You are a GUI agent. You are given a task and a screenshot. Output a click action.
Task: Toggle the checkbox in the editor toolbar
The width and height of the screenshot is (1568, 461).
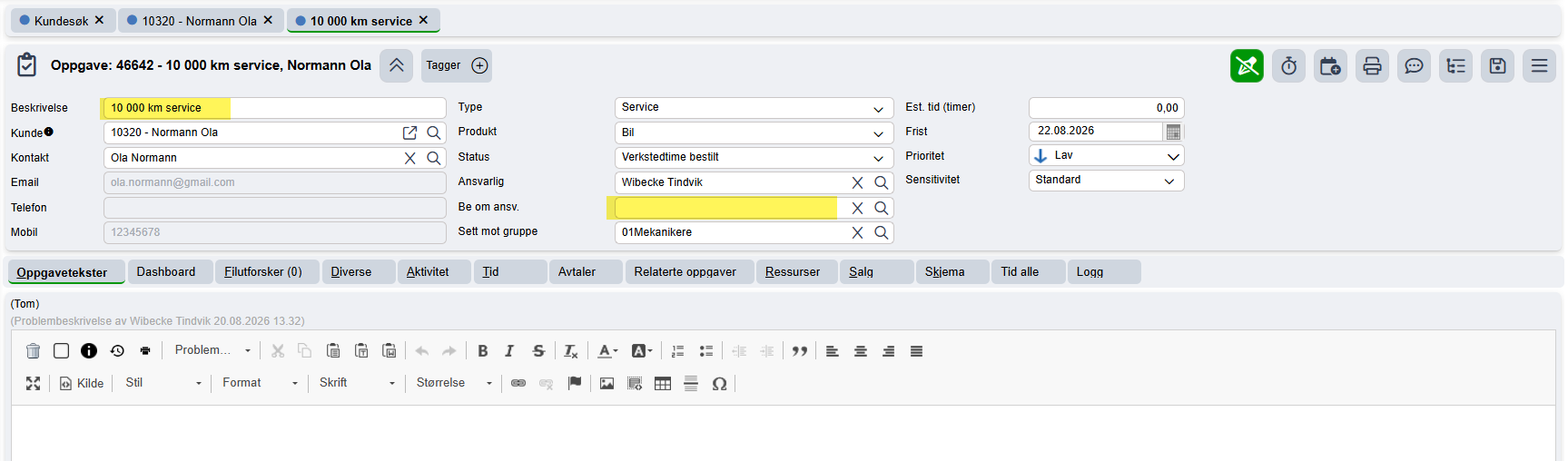tap(61, 351)
